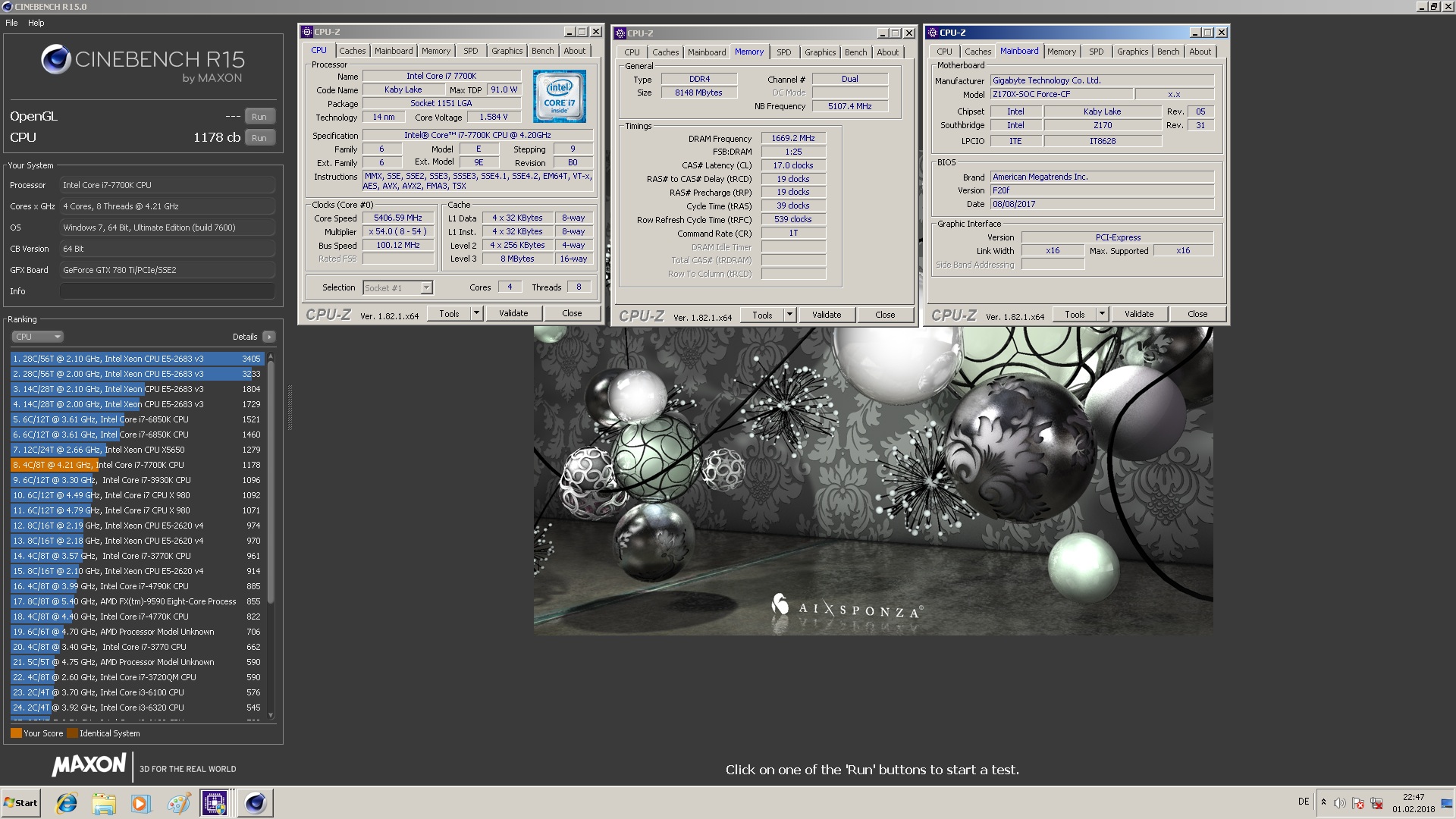Run the CPU benchmark

(x=259, y=138)
